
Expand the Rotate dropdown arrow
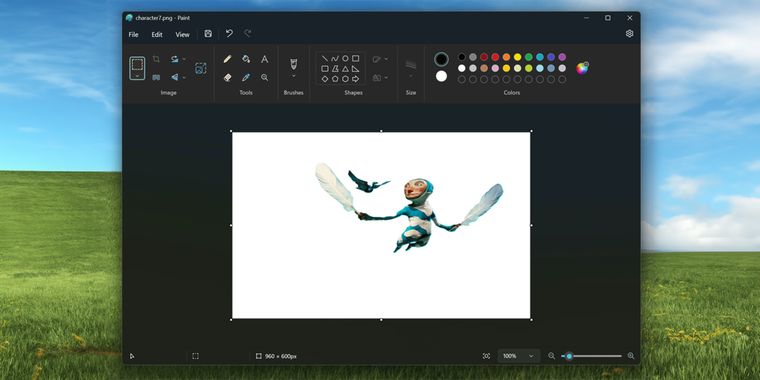(x=184, y=59)
